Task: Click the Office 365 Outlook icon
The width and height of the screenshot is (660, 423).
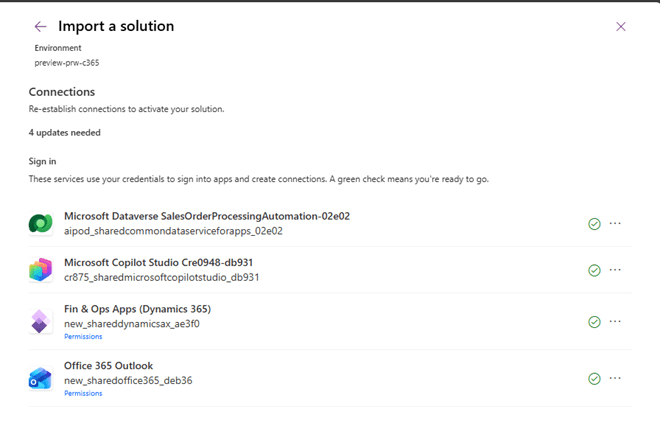Action: tap(41, 378)
